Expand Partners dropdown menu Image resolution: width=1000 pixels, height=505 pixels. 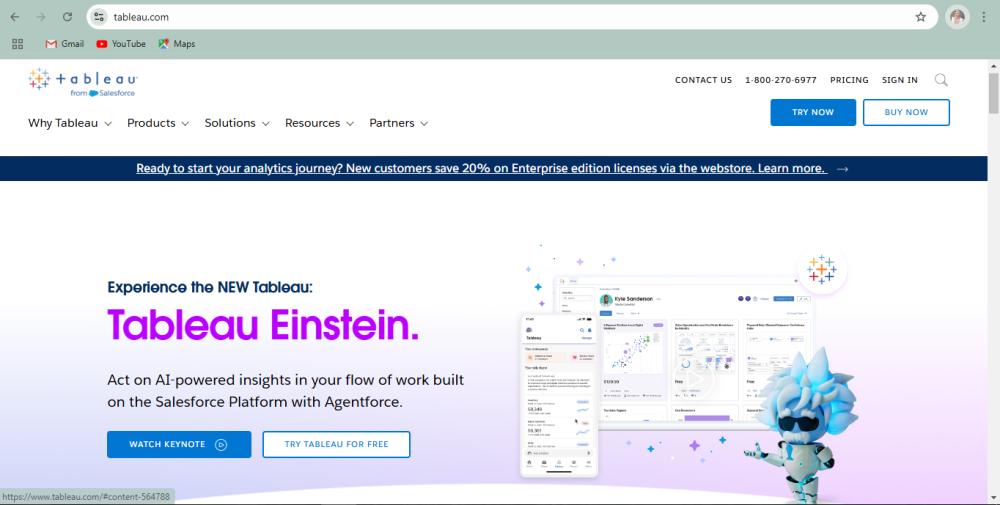click(398, 123)
